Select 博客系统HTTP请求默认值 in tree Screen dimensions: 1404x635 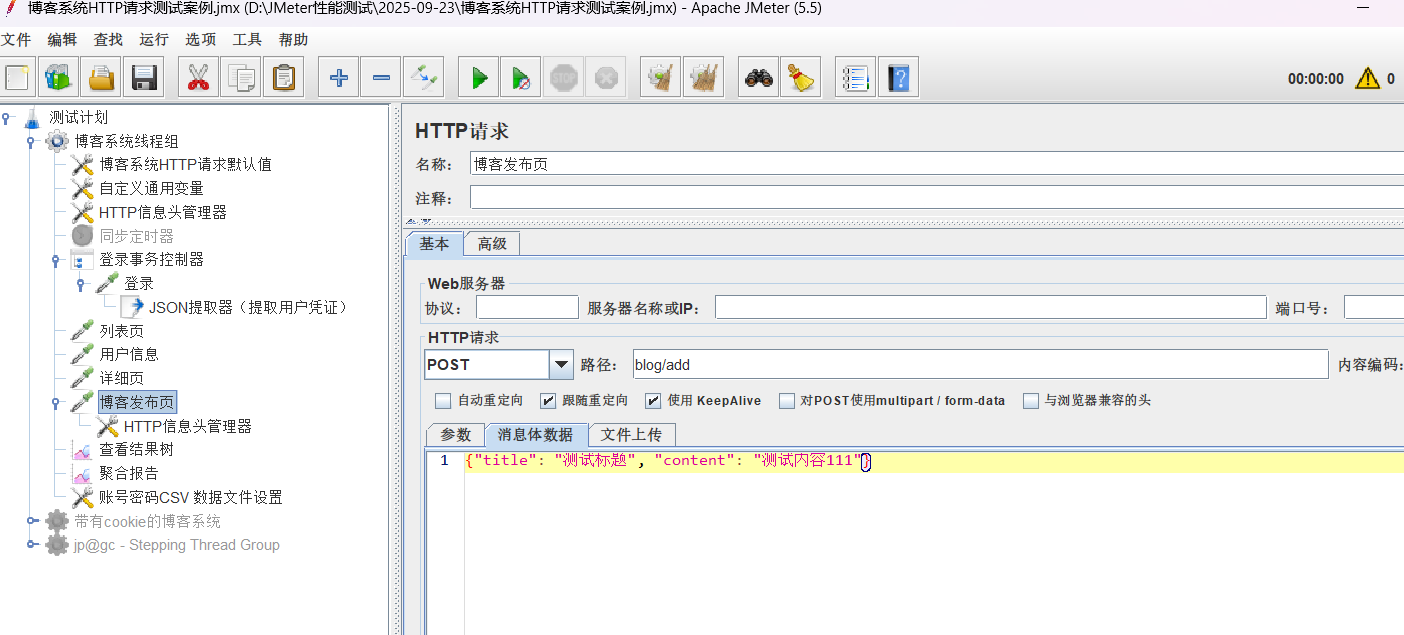click(185, 165)
